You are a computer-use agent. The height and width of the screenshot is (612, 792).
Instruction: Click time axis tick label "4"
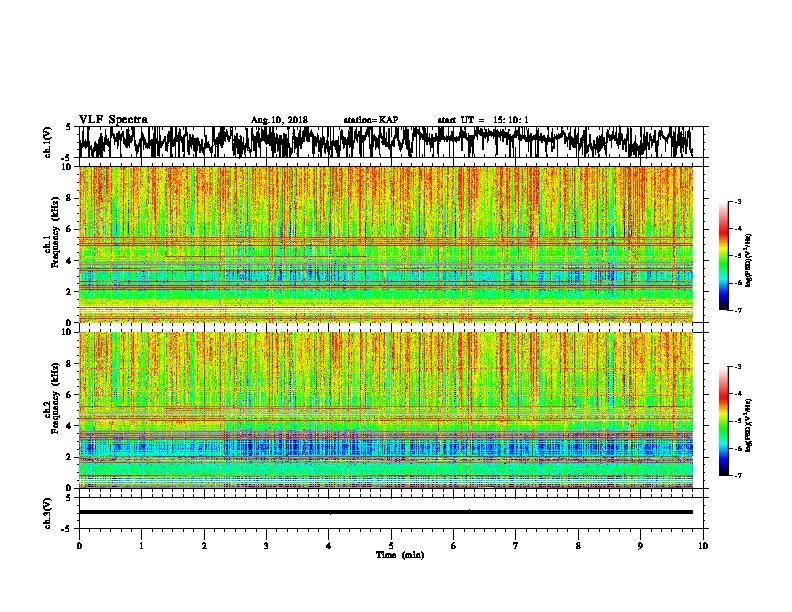coord(329,546)
